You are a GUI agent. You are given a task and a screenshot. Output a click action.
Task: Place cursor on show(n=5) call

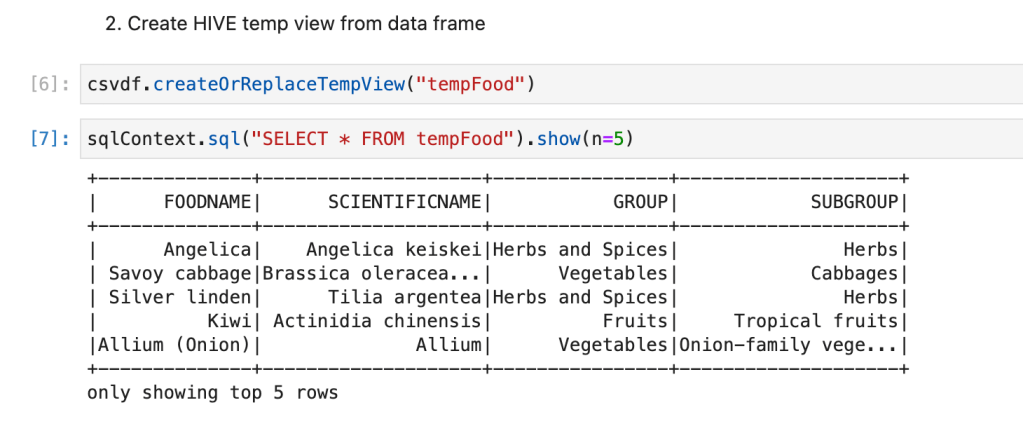pos(583,139)
